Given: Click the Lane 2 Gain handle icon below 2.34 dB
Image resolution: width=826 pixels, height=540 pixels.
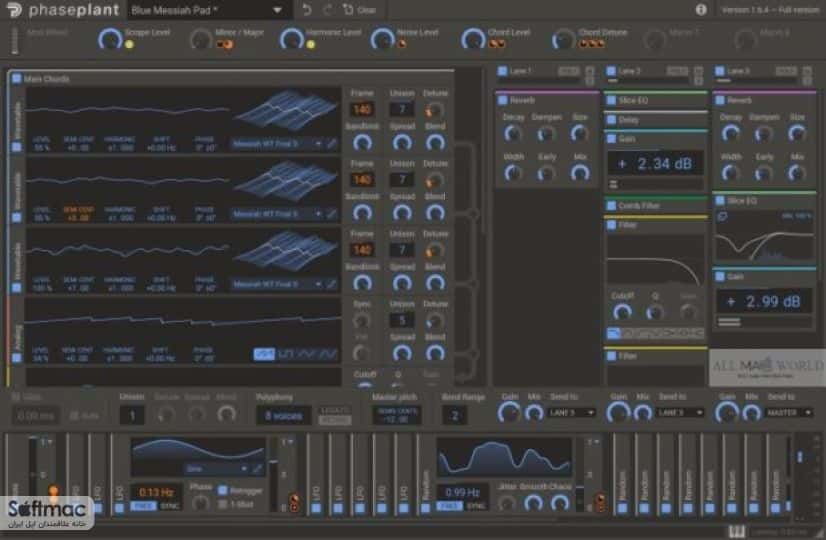Looking at the screenshot, I should pos(613,184).
